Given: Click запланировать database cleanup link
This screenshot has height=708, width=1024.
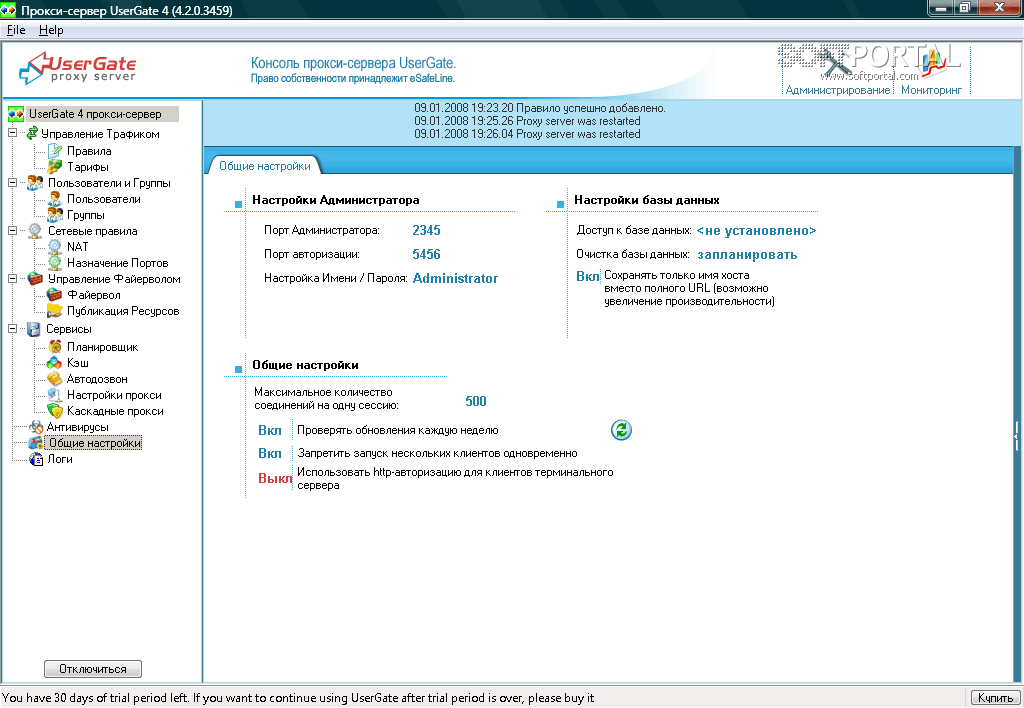Looking at the screenshot, I should pos(747,255).
